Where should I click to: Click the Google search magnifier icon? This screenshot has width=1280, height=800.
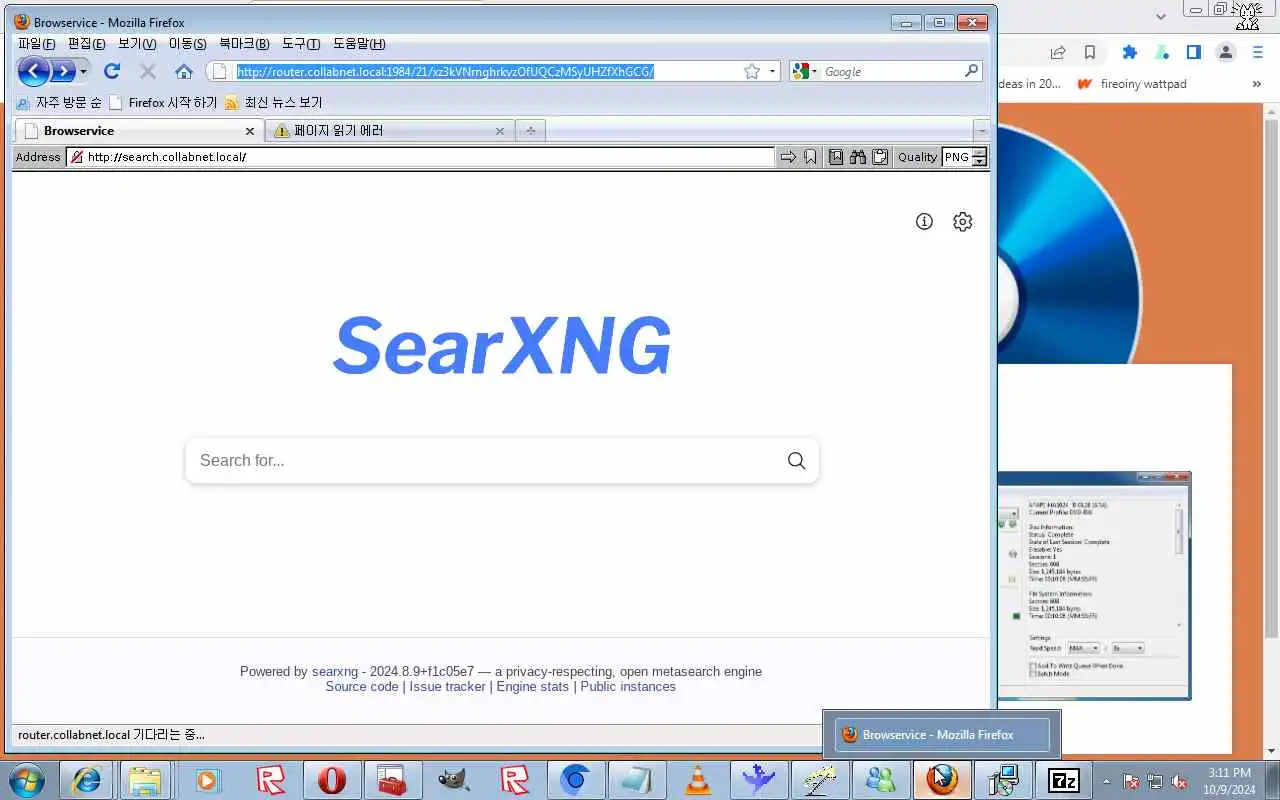click(971, 71)
